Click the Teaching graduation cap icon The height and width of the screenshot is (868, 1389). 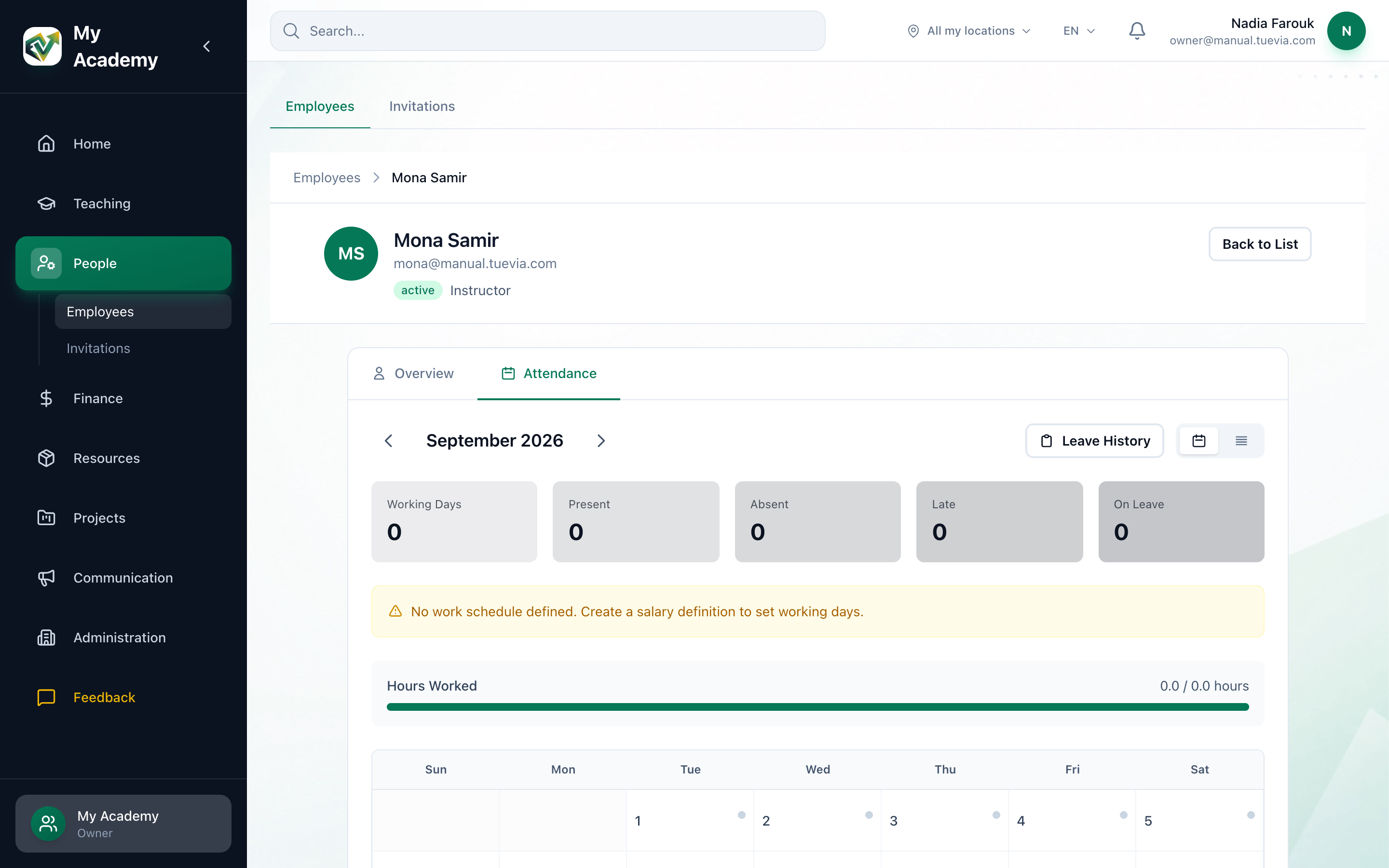coord(46,203)
